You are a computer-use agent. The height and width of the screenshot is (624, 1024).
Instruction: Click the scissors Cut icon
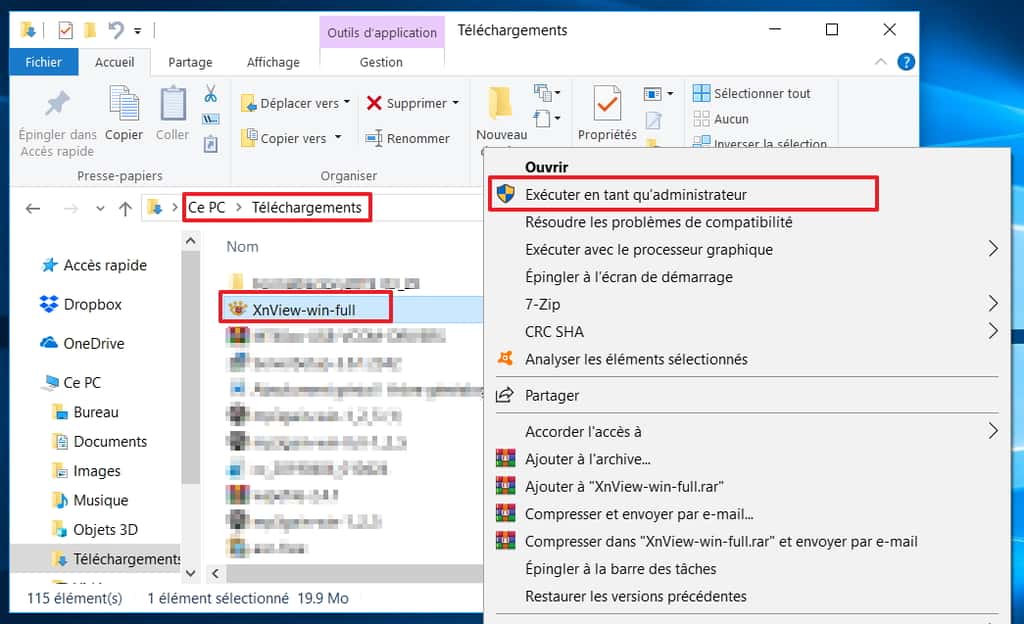[x=210, y=93]
